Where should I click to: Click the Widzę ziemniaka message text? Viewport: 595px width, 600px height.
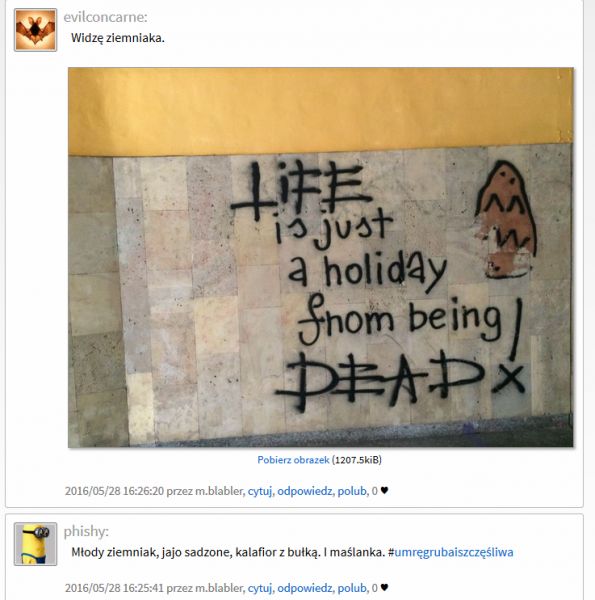tap(118, 38)
